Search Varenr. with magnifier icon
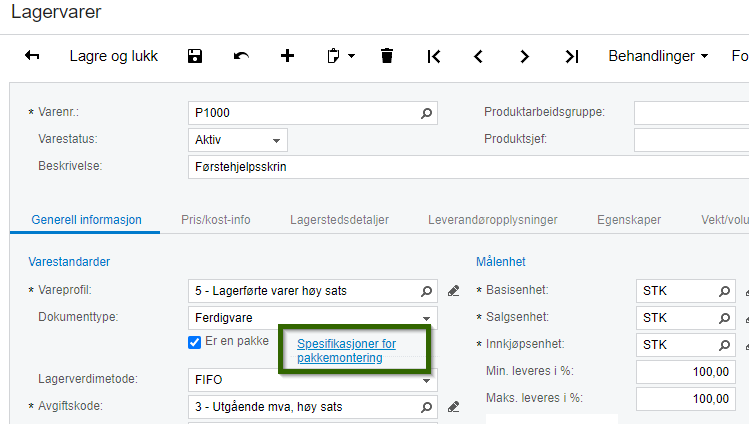The height and width of the screenshot is (424, 749). [x=427, y=113]
